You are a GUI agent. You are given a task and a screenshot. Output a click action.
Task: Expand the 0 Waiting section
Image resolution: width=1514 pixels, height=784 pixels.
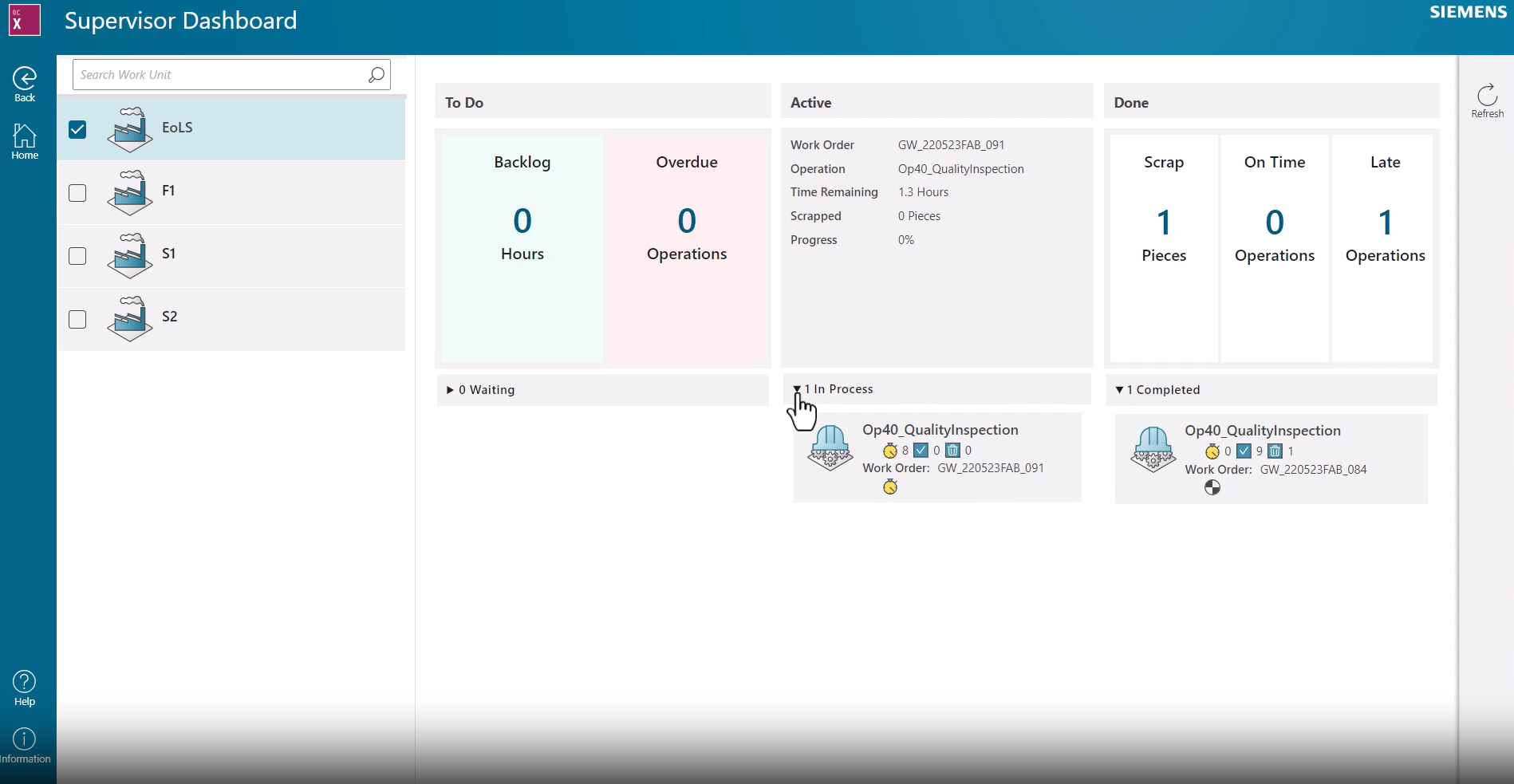click(x=451, y=390)
